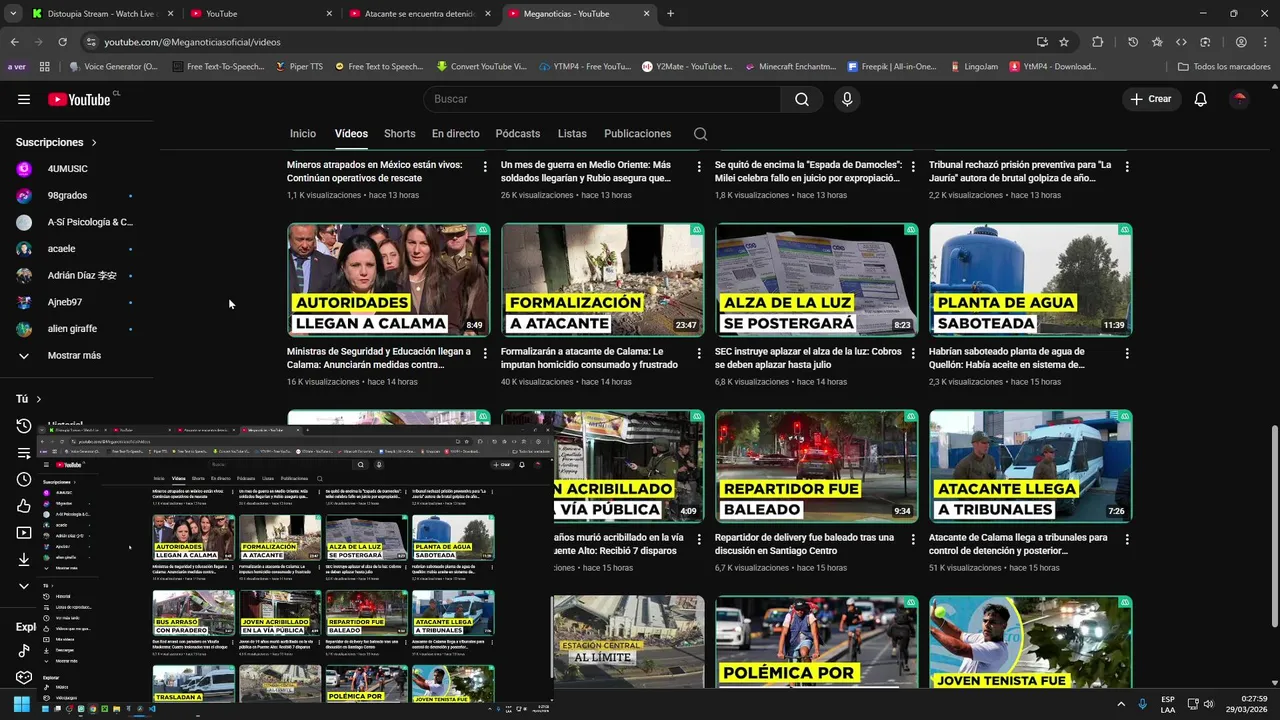The width and height of the screenshot is (1280, 720).
Task: Click taskbar microphone tray icon
Action: (1143, 704)
